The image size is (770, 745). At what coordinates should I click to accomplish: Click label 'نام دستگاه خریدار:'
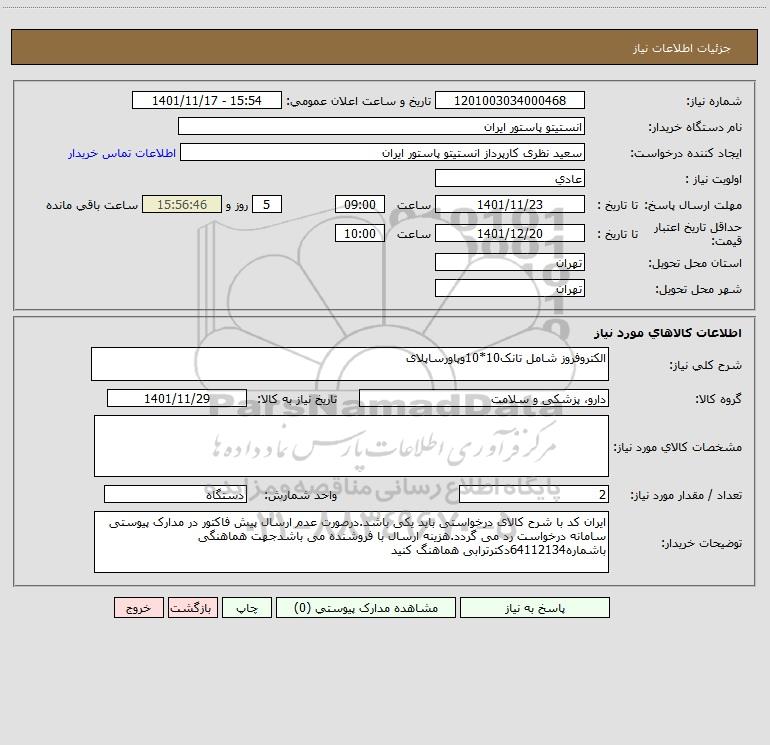click(695, 127)
